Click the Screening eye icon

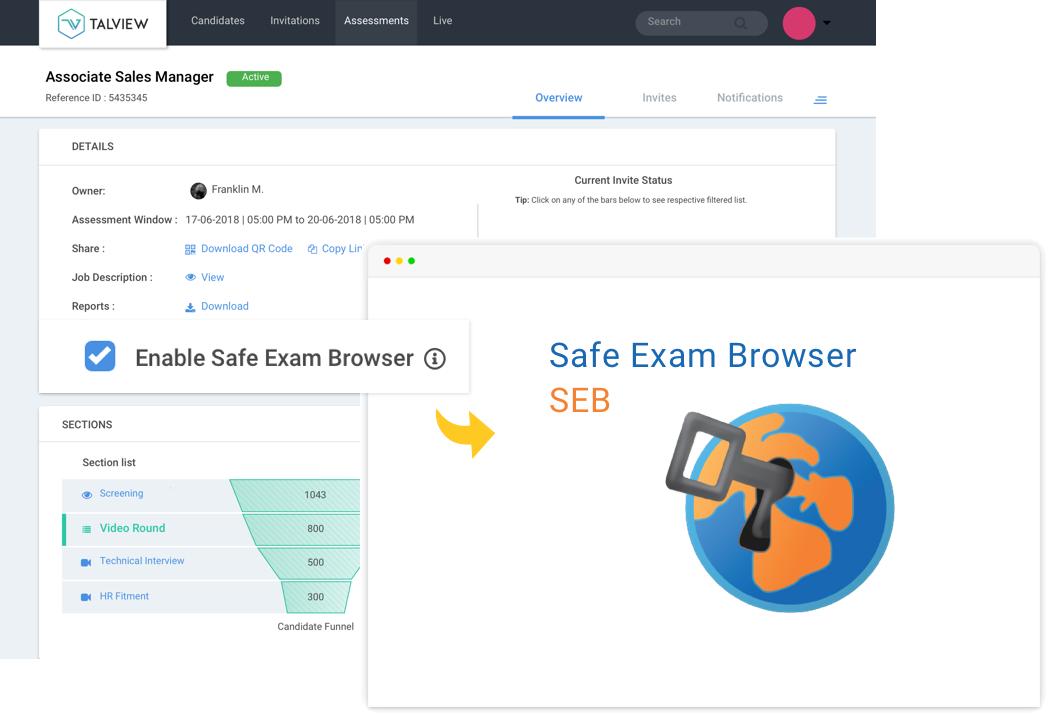click(x=87, y=495)
